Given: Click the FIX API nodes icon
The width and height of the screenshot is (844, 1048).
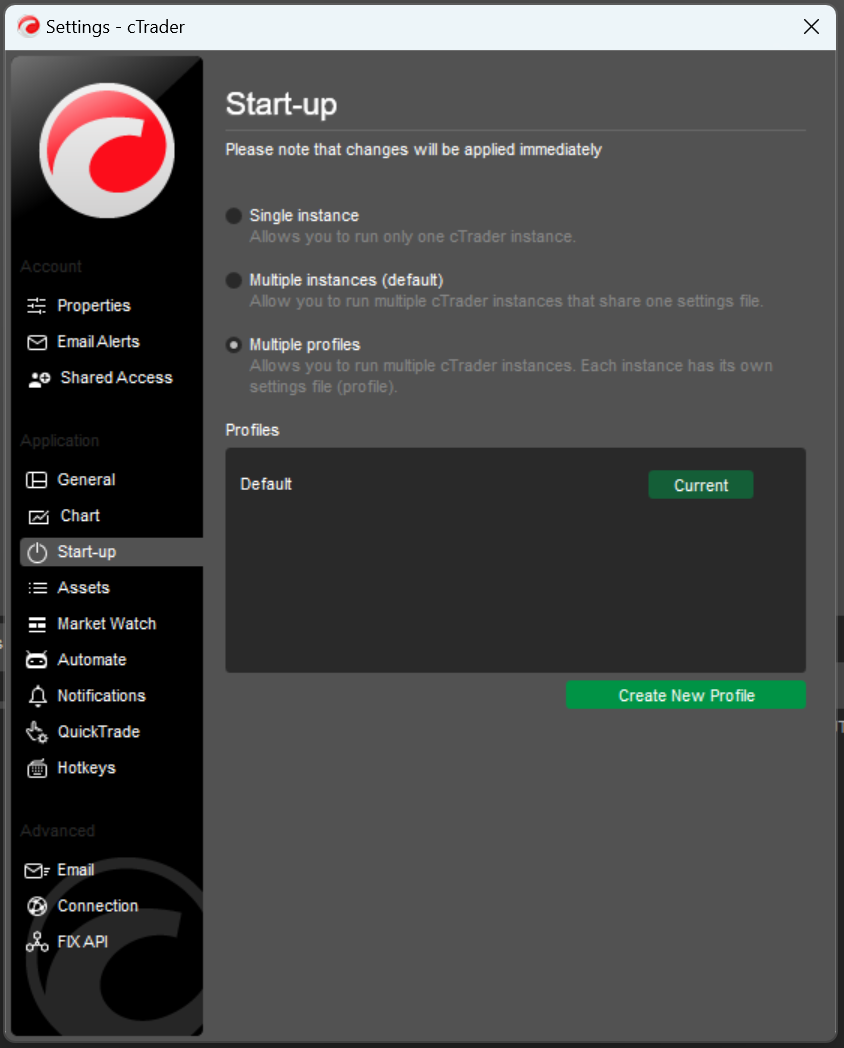Looking at the screenshot, I should click(x=37, y=942).
